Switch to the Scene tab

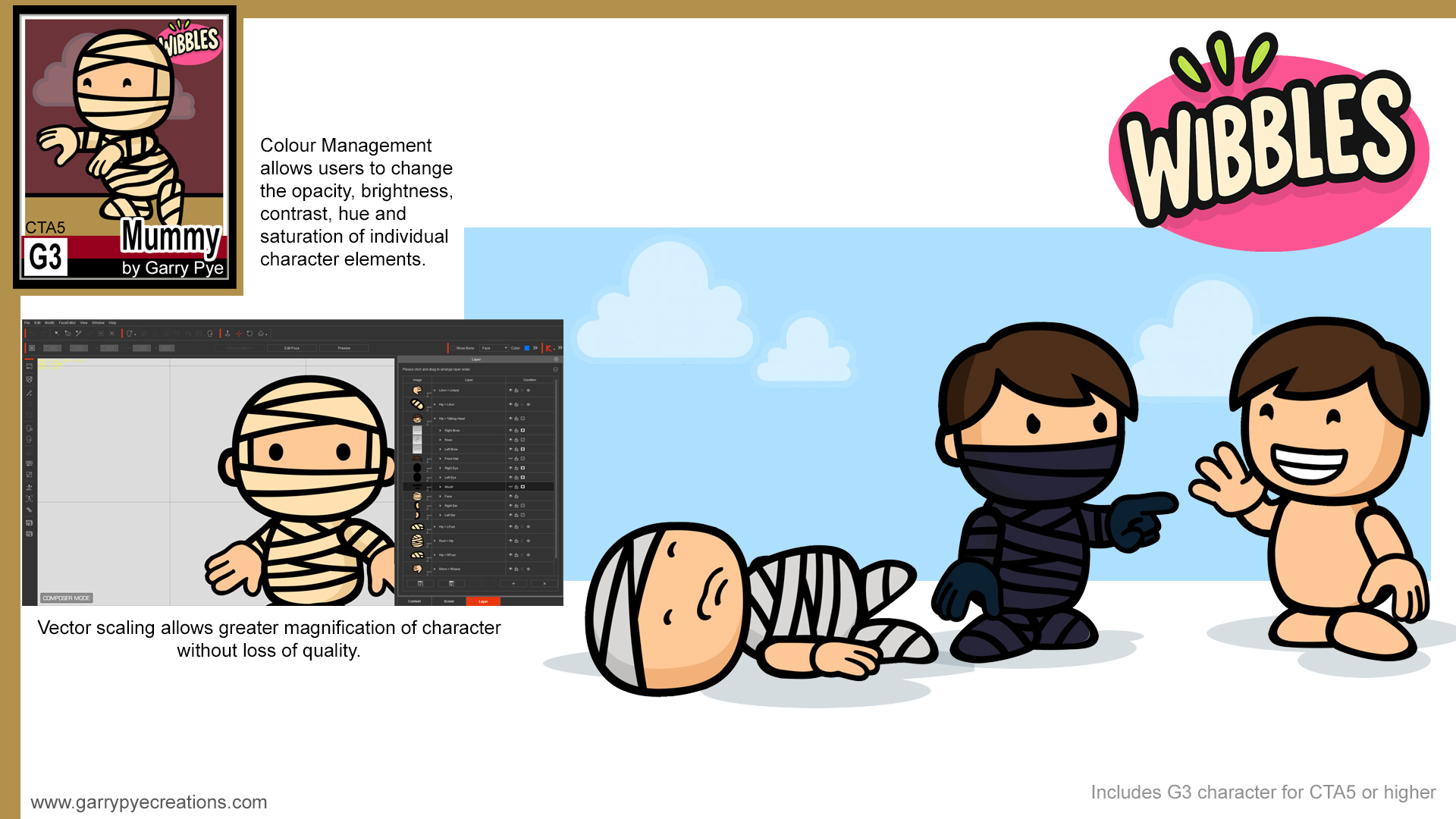click(449, 601)
